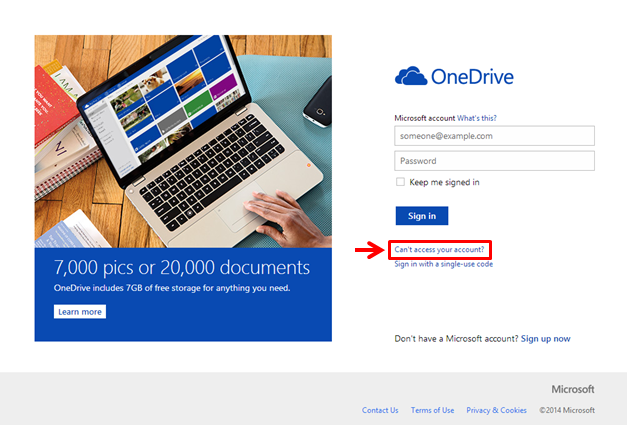
Task: Open the Terms of Use link
Action: 432,410
